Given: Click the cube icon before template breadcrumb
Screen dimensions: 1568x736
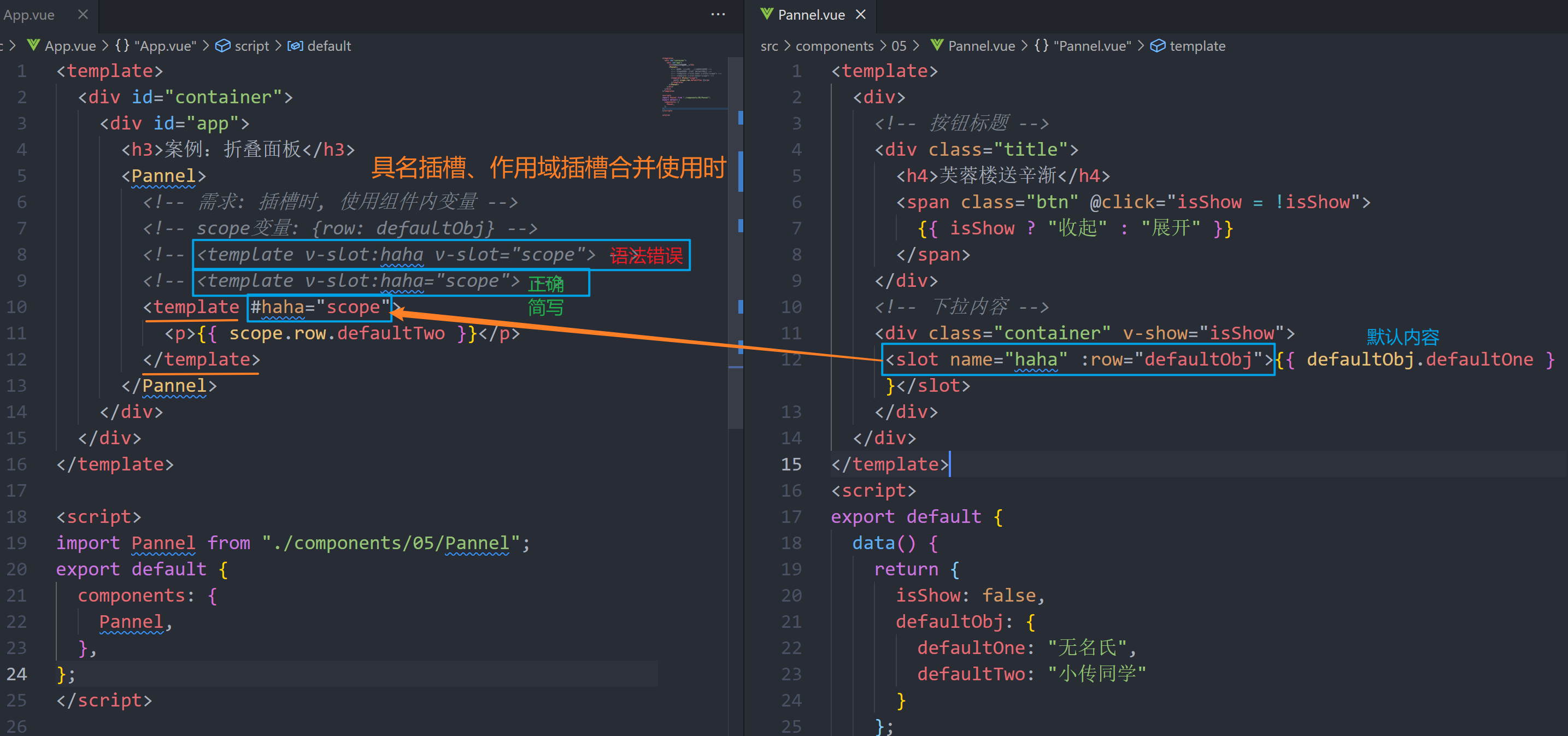Looking at the screenshot, I should (1158, 46).
